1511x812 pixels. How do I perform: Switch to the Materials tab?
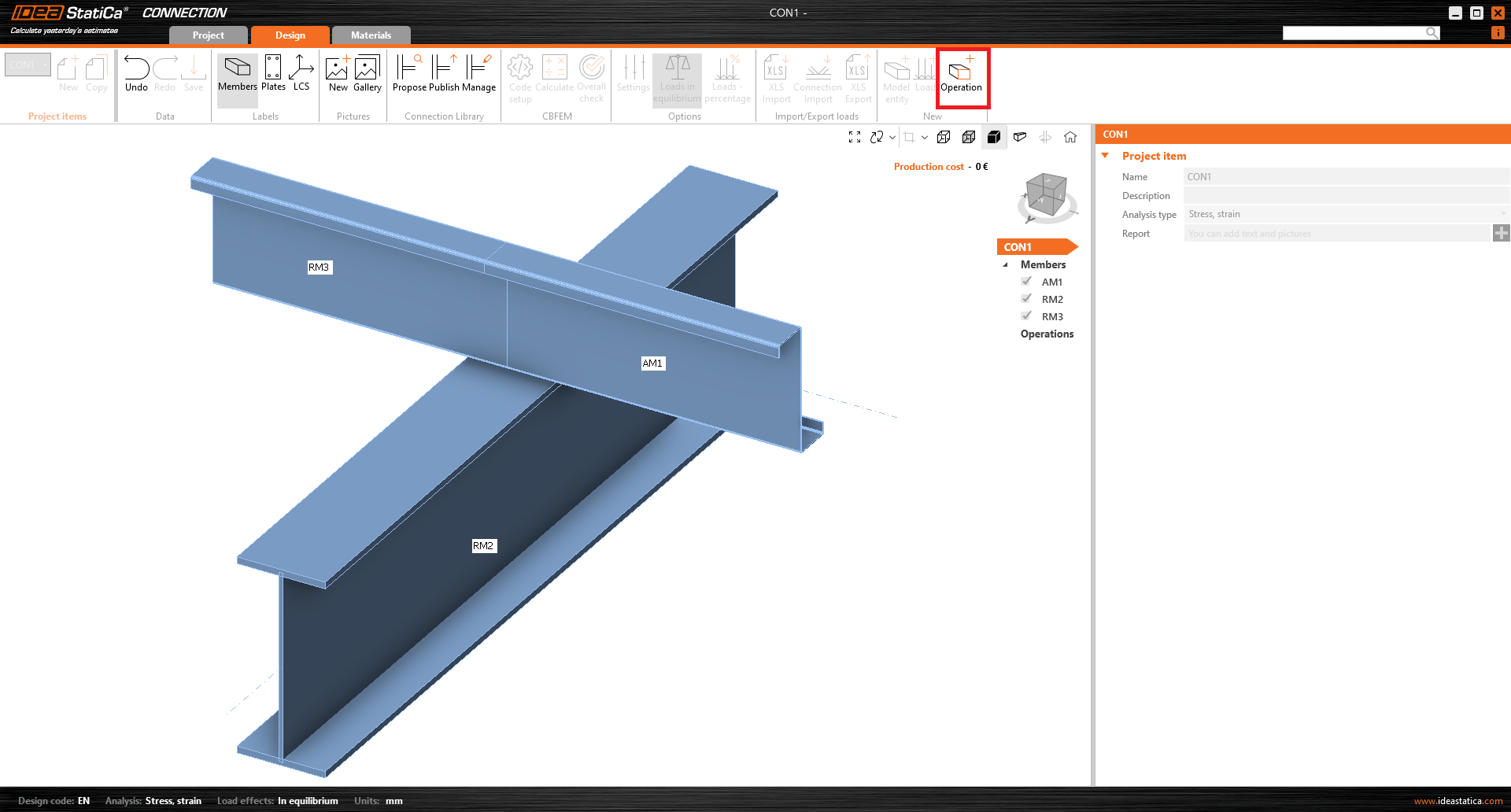point(371,35)
